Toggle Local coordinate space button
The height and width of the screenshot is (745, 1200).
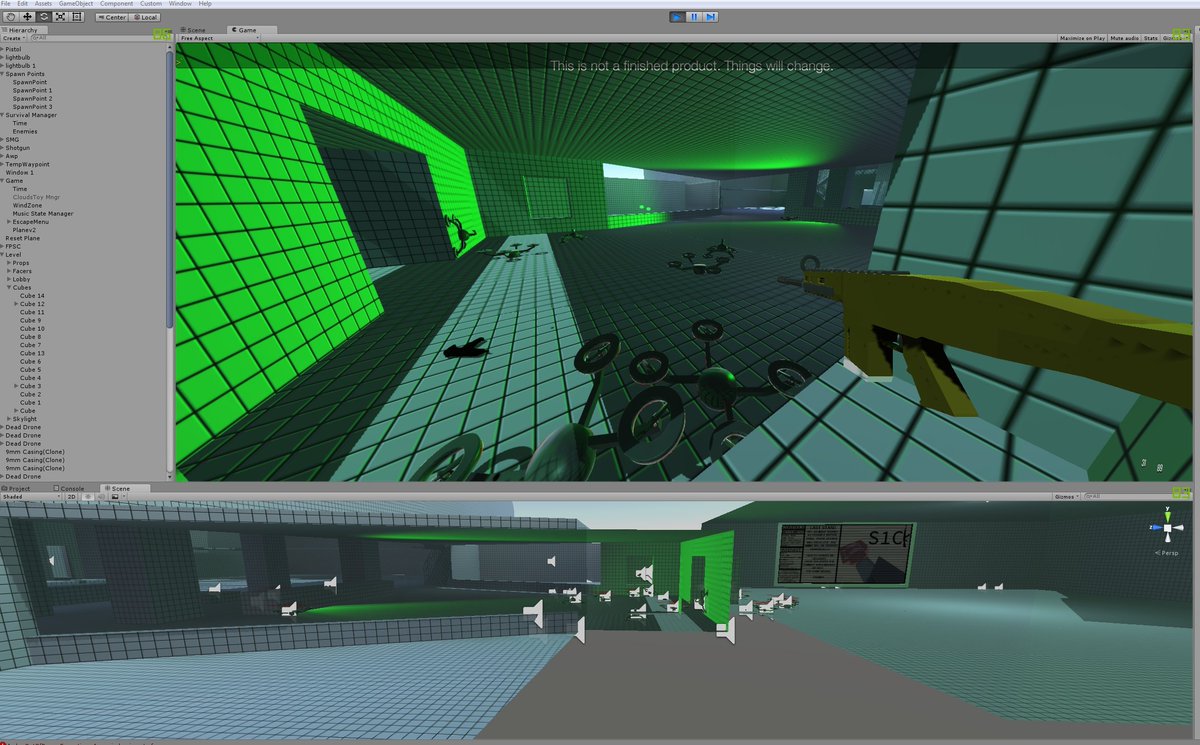145,17
